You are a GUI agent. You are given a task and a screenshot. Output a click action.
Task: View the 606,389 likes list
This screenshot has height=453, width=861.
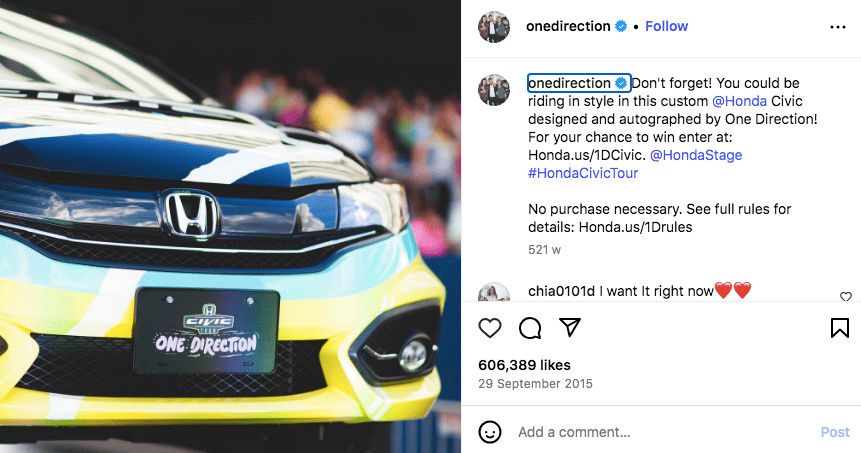524,365
